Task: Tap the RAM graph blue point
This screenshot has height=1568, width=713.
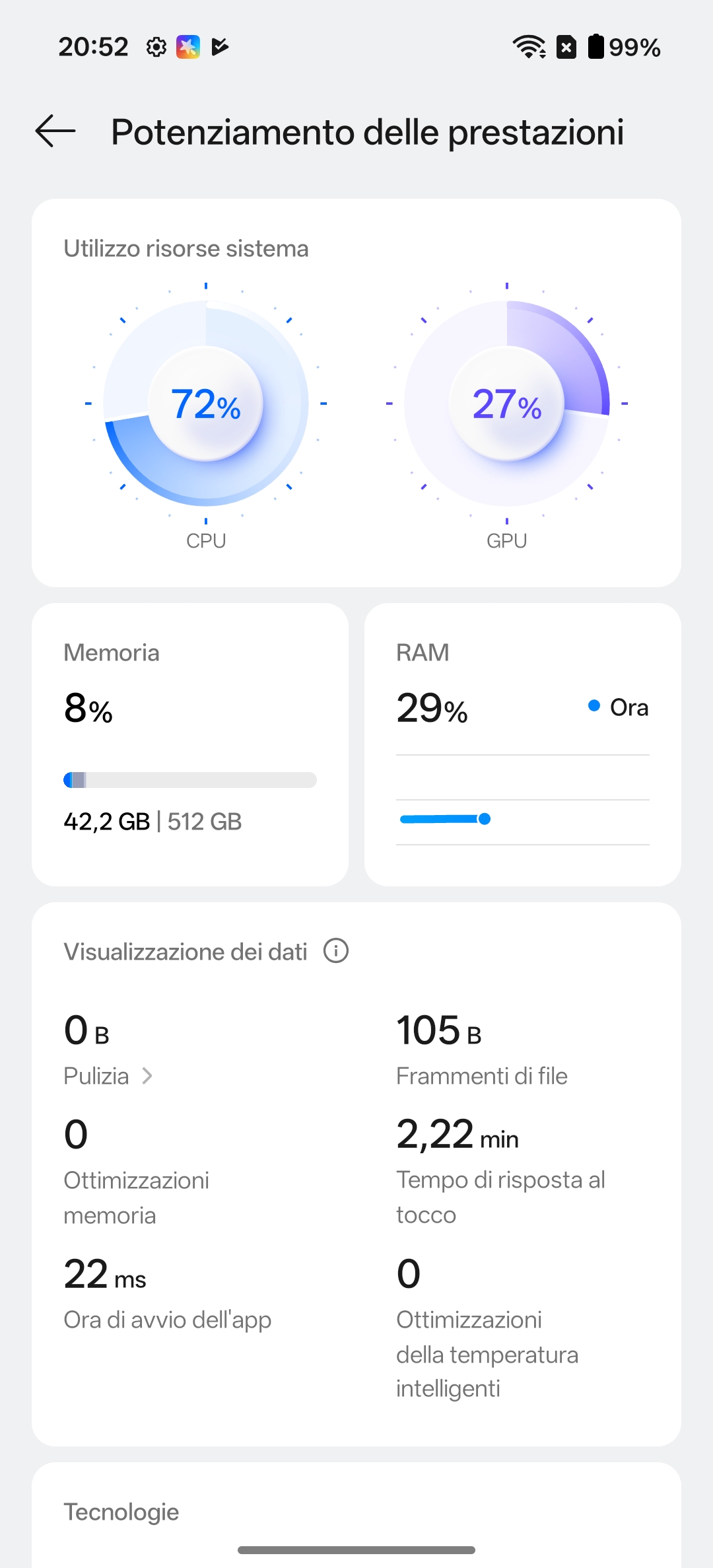Action: click(485, 819)
